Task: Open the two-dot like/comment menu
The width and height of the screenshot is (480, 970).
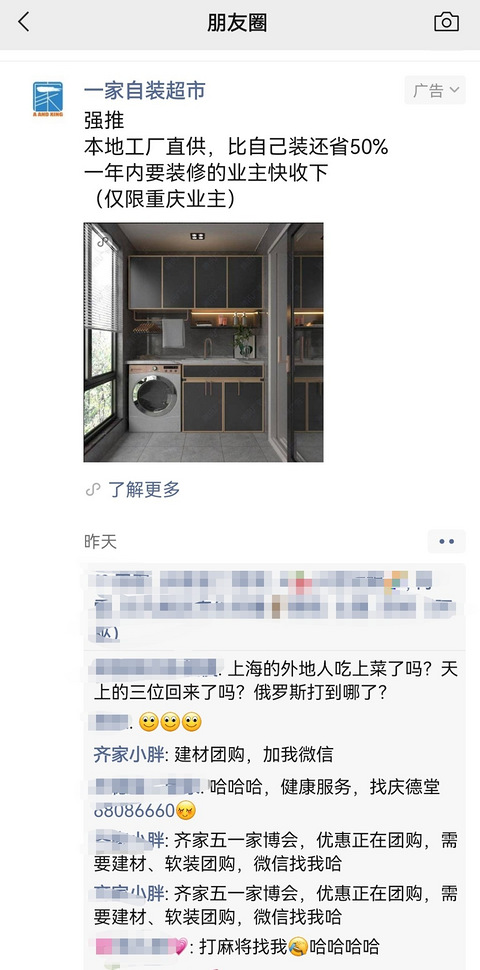Action: [447, 541]
